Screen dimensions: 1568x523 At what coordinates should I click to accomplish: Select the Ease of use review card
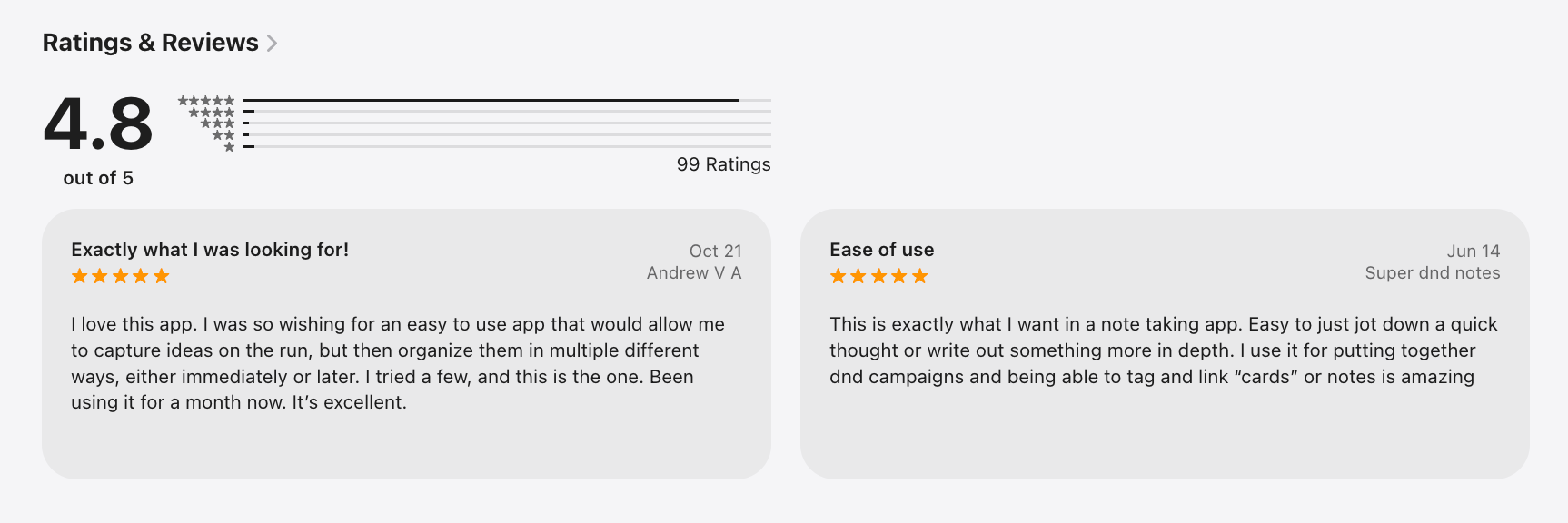pos(1166,343)
